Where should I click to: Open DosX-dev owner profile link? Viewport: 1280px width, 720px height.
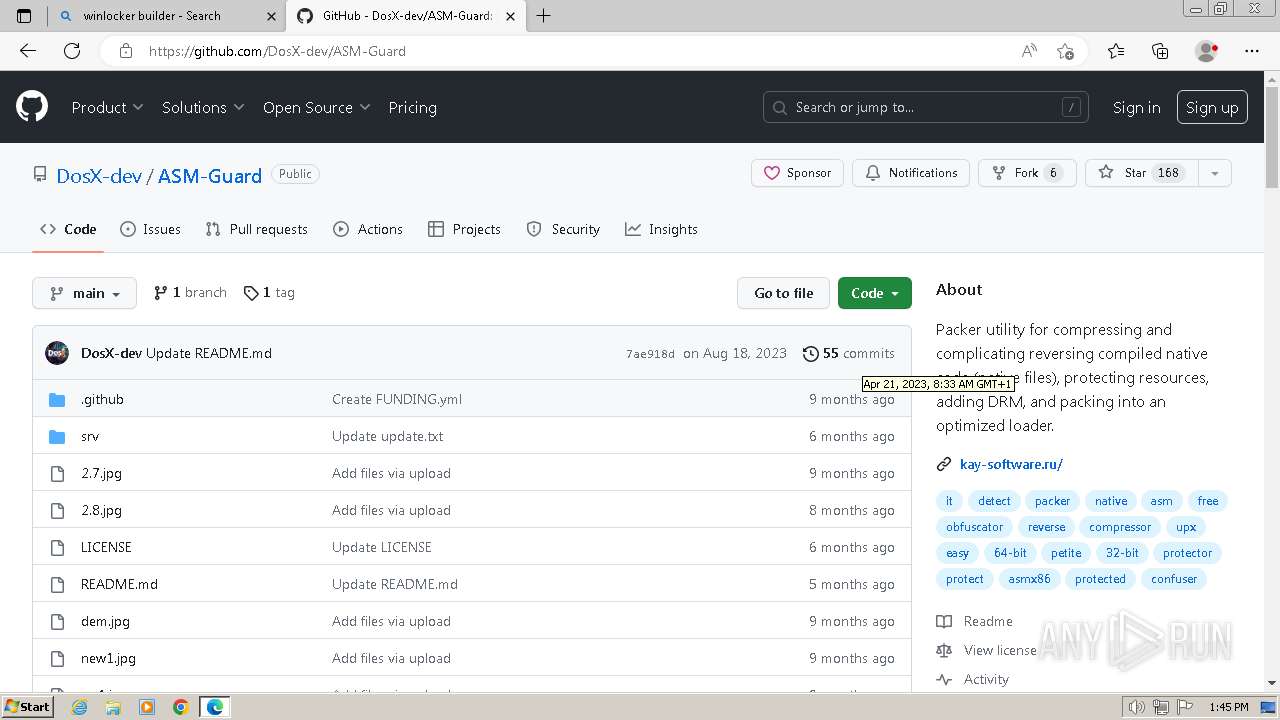point(99,175)
